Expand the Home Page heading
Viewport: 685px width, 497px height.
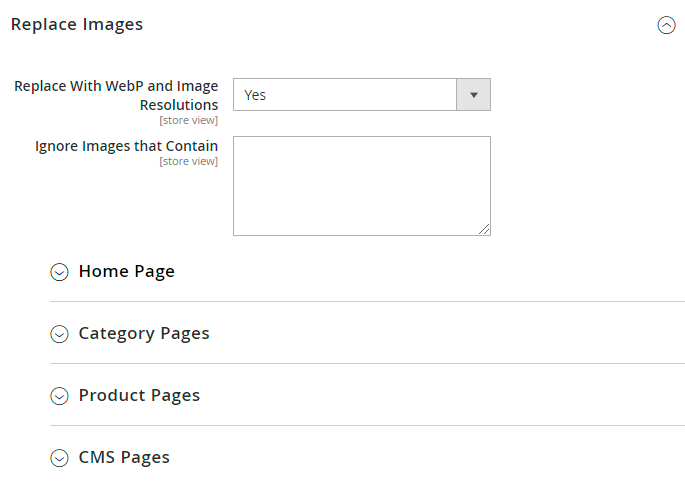pos(127,271)
